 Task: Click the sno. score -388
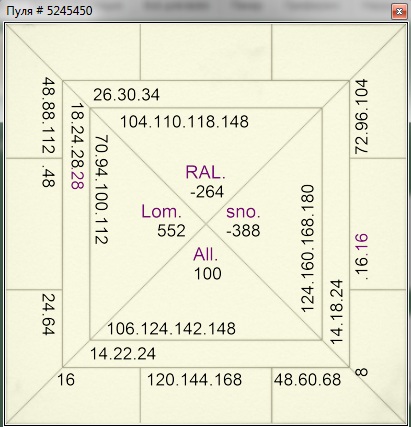click(x=243, y=231)
